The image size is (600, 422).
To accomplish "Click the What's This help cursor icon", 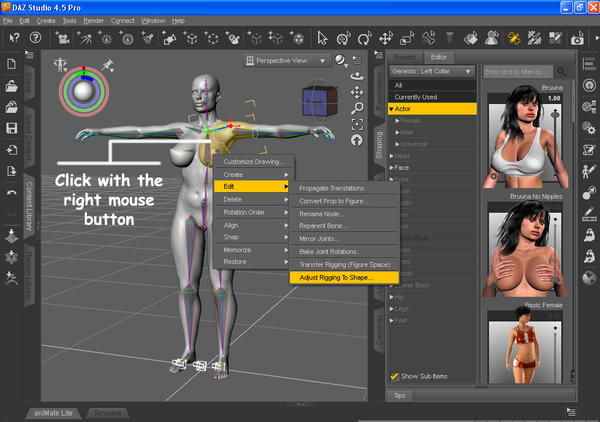I will (x=14, y=37).
